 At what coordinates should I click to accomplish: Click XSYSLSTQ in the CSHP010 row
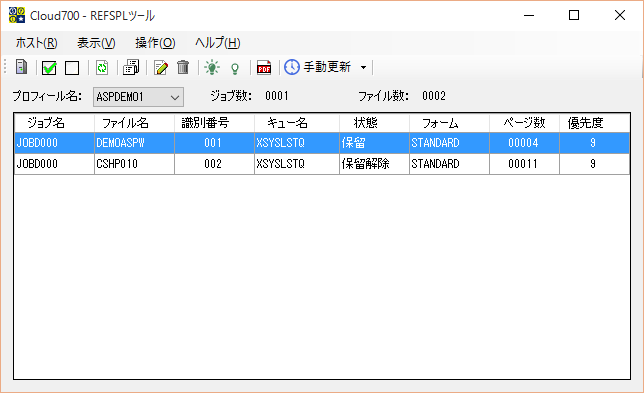297,164
